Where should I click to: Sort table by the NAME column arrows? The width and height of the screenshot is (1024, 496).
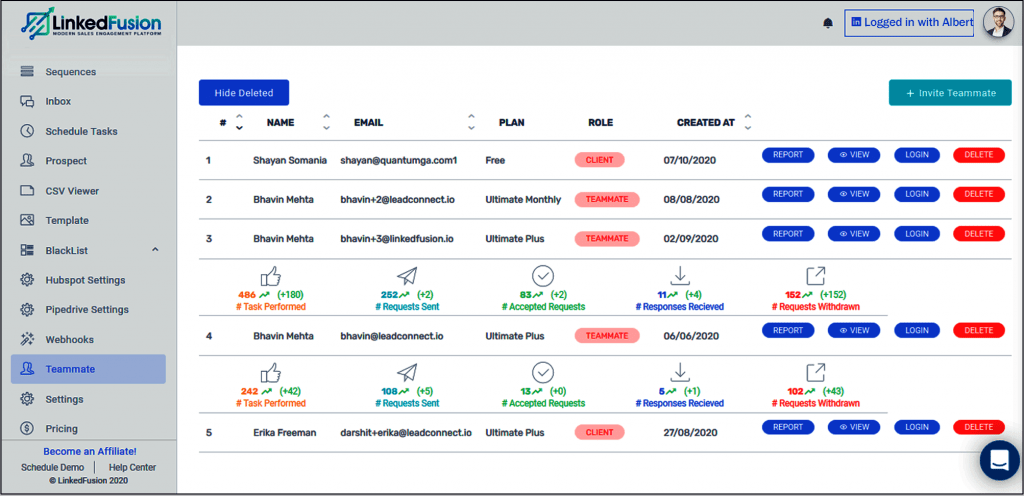327,122
